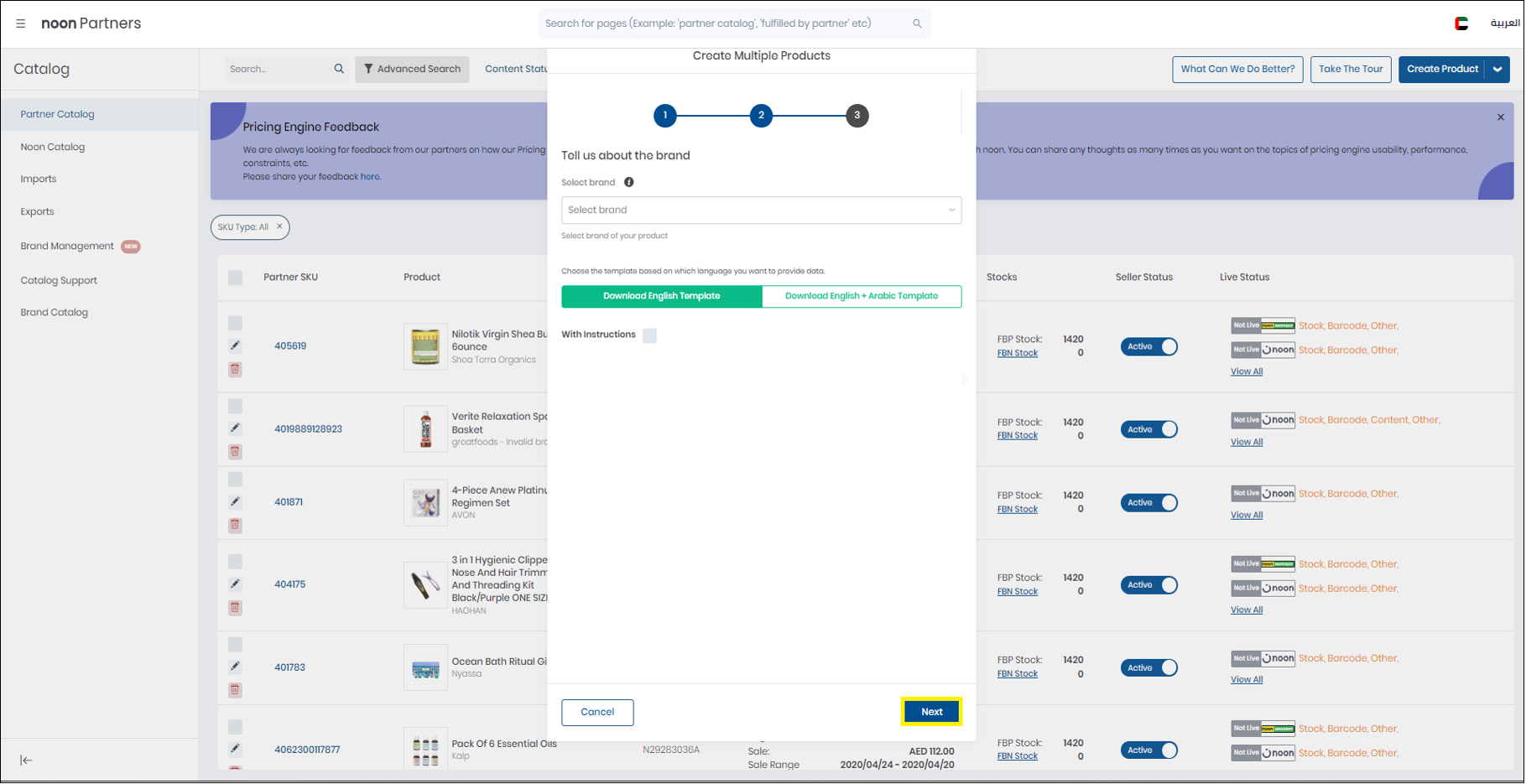Remove the SKU Type: All filter chip
The image size is (1526, 784).
point(279,227)
